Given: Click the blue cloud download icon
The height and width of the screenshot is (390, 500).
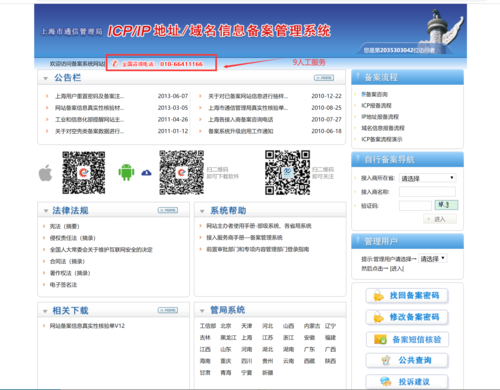Looking at the screenshot, I should click(x=146, y=173).
